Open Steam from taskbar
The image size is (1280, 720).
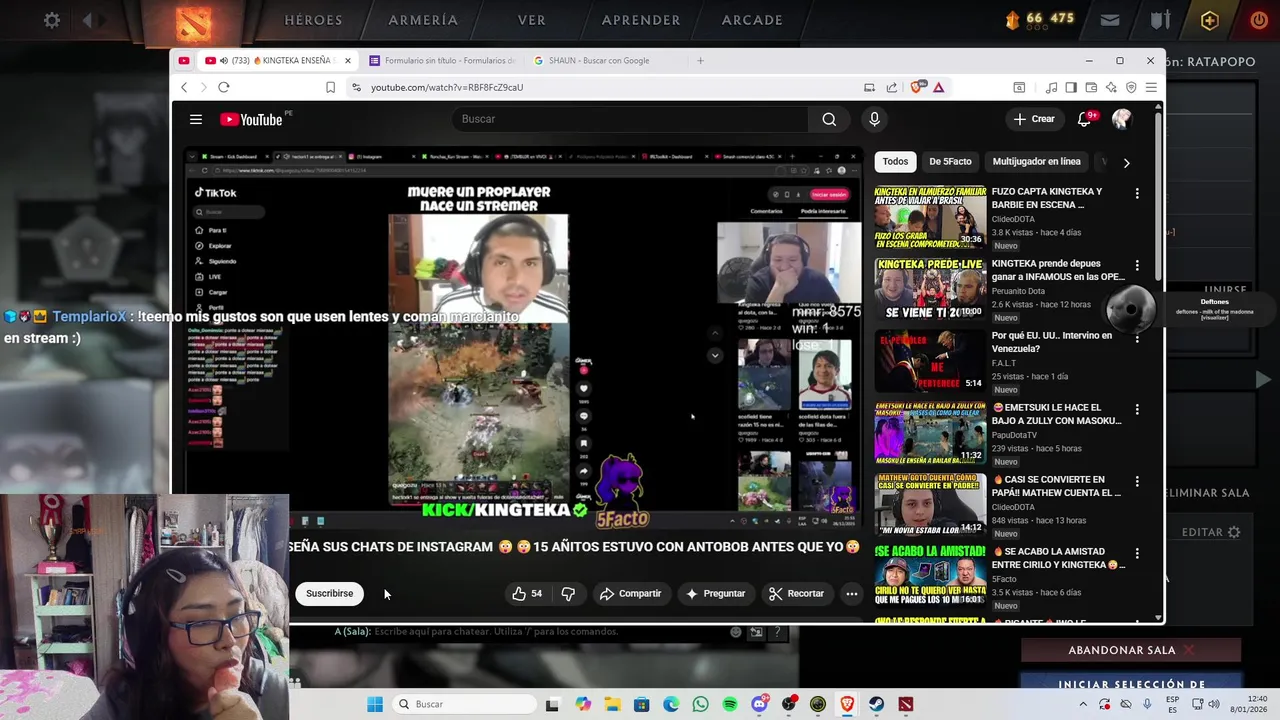click(x=877, y=704)
